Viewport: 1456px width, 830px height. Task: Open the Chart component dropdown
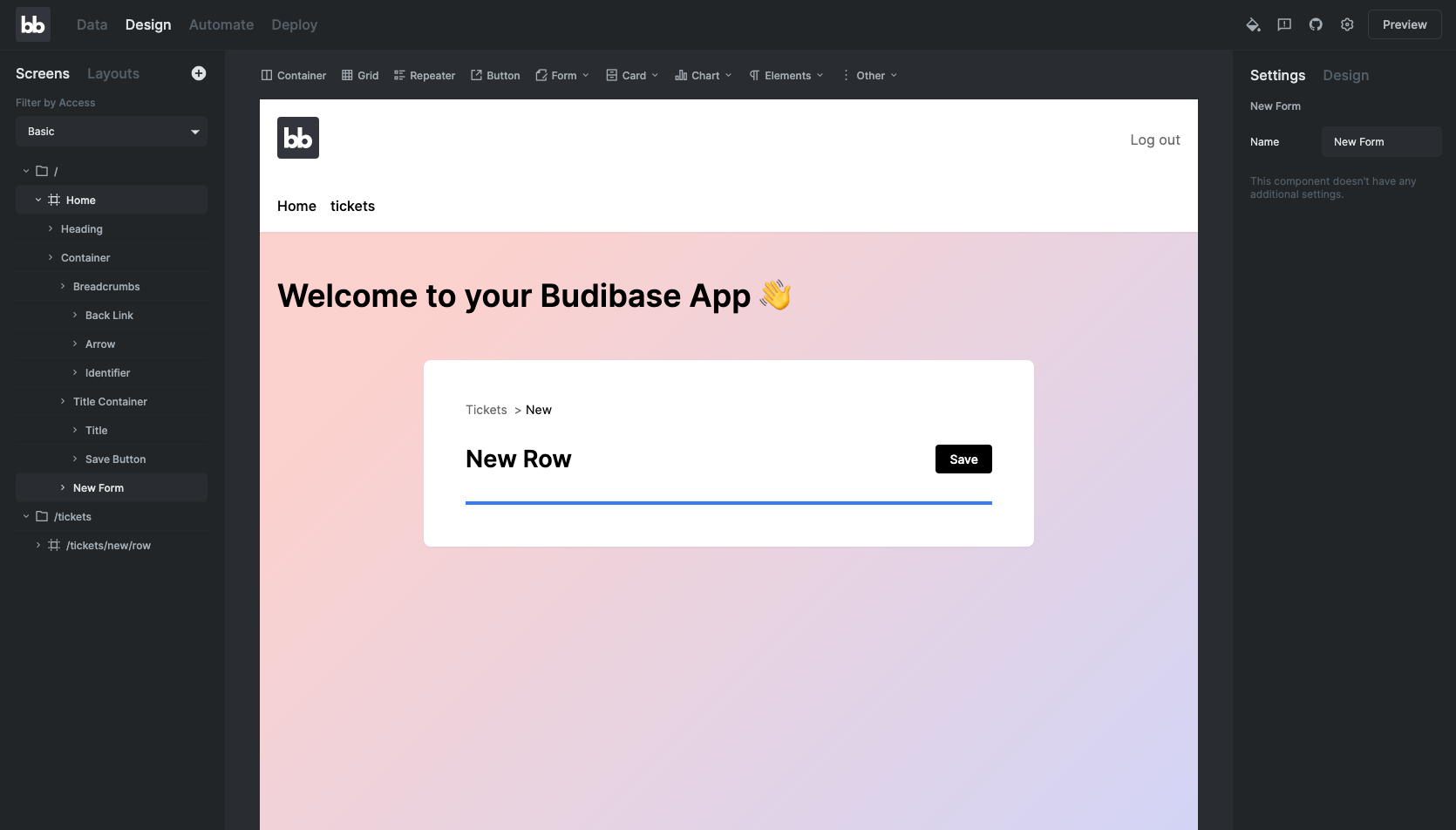point(704,75)
